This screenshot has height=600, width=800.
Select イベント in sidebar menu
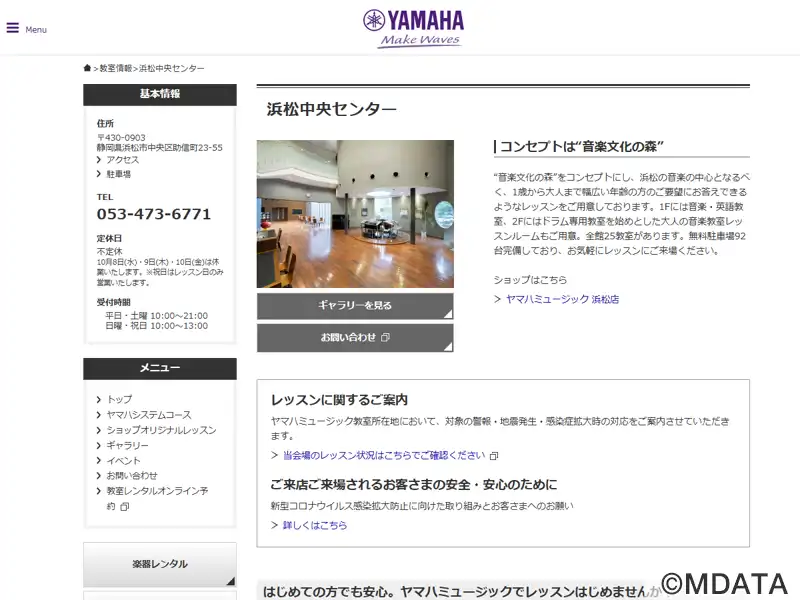click(123, 461)
